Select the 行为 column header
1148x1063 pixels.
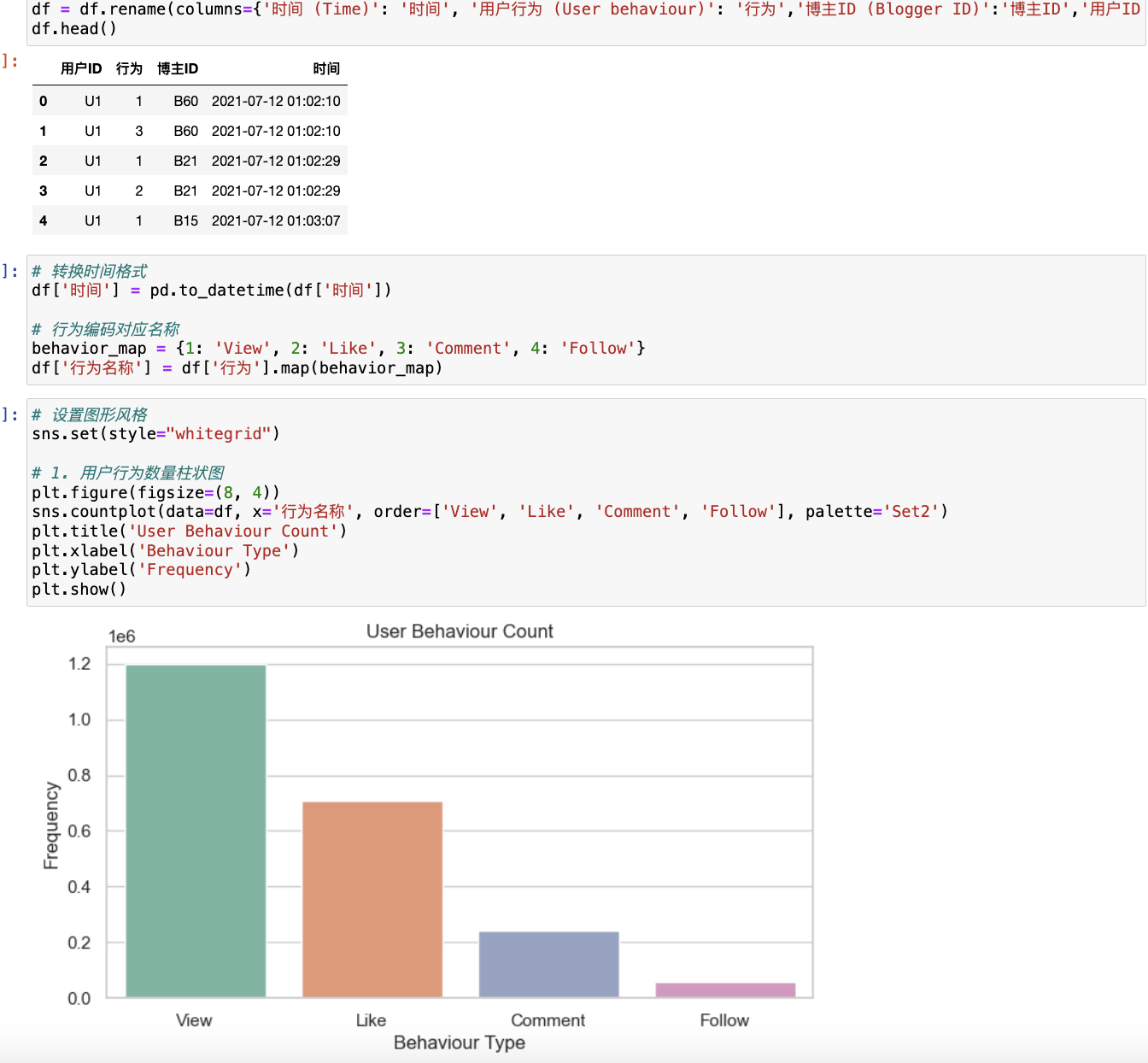[129, 68]
